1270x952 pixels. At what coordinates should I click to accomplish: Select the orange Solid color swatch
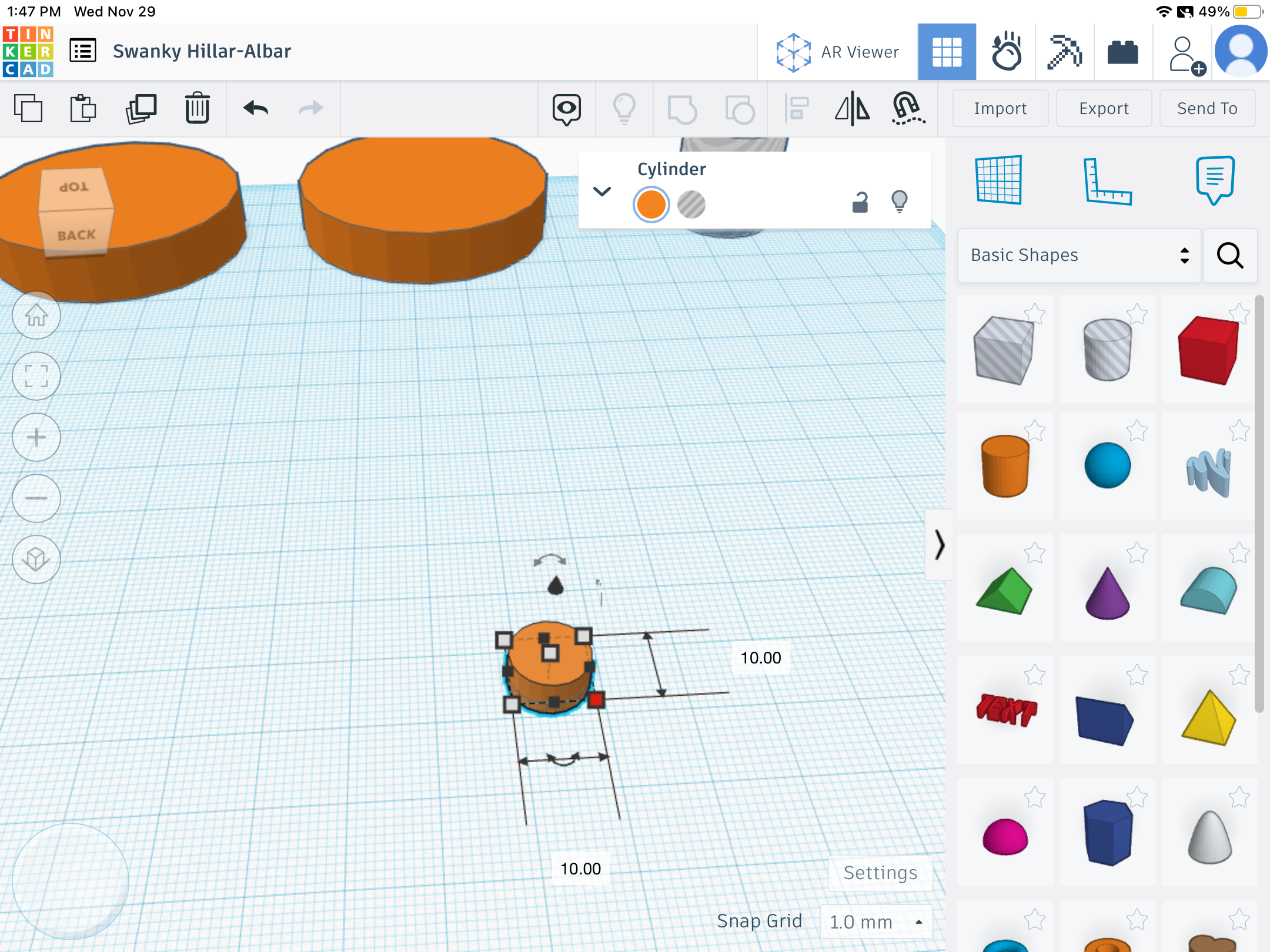click(651, 205)
